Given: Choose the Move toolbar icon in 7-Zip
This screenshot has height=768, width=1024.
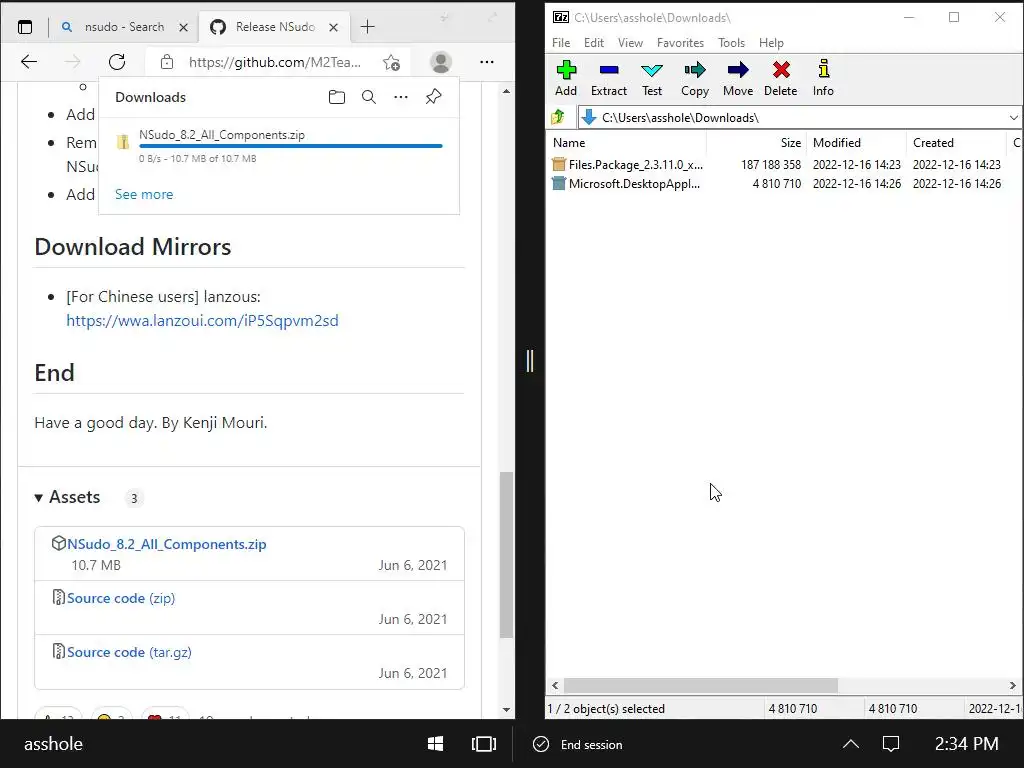Looking at the screenshot, I should coord(738,78).
